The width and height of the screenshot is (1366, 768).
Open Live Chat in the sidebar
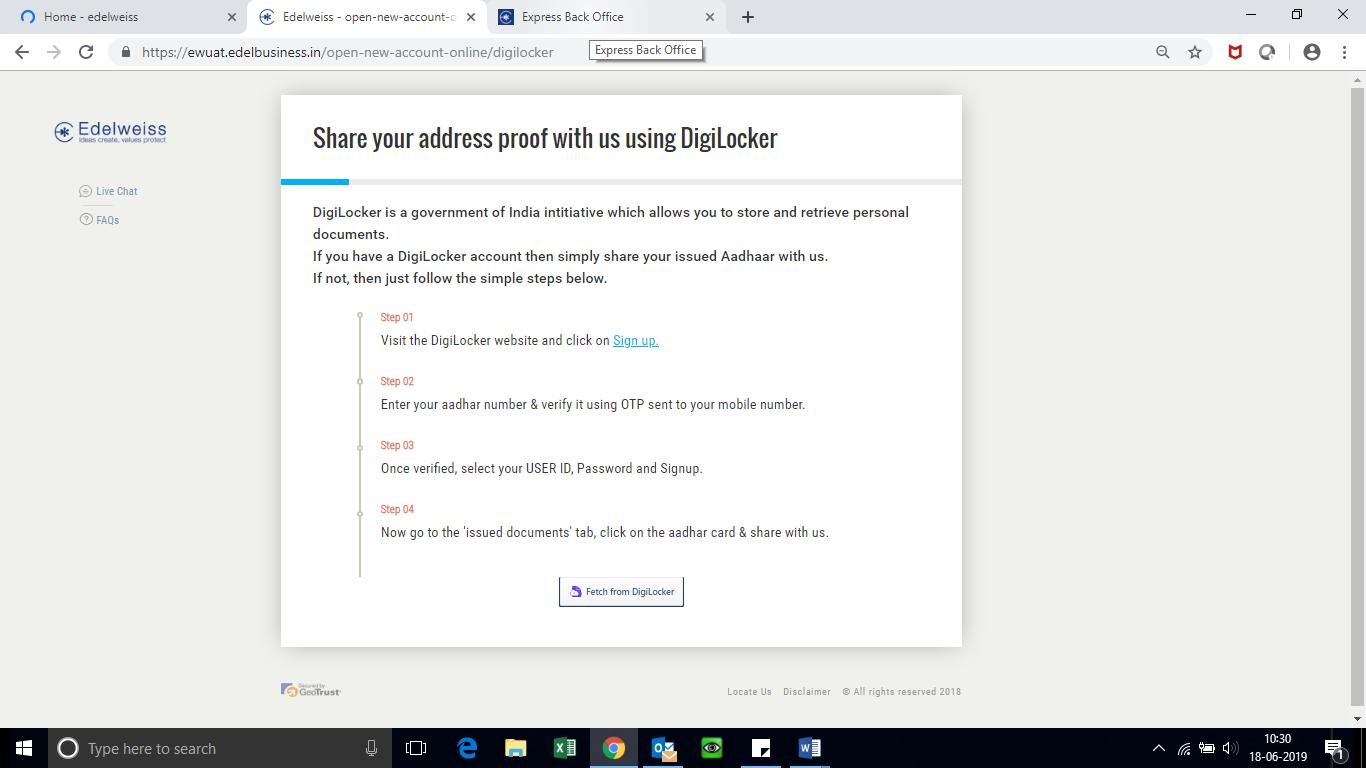coord(108,191)
